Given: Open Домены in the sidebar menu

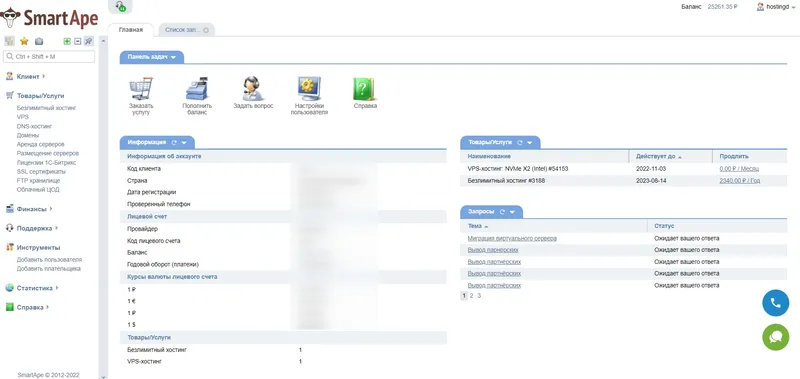Looking at the screenshot, I should [x=28, y=135].
